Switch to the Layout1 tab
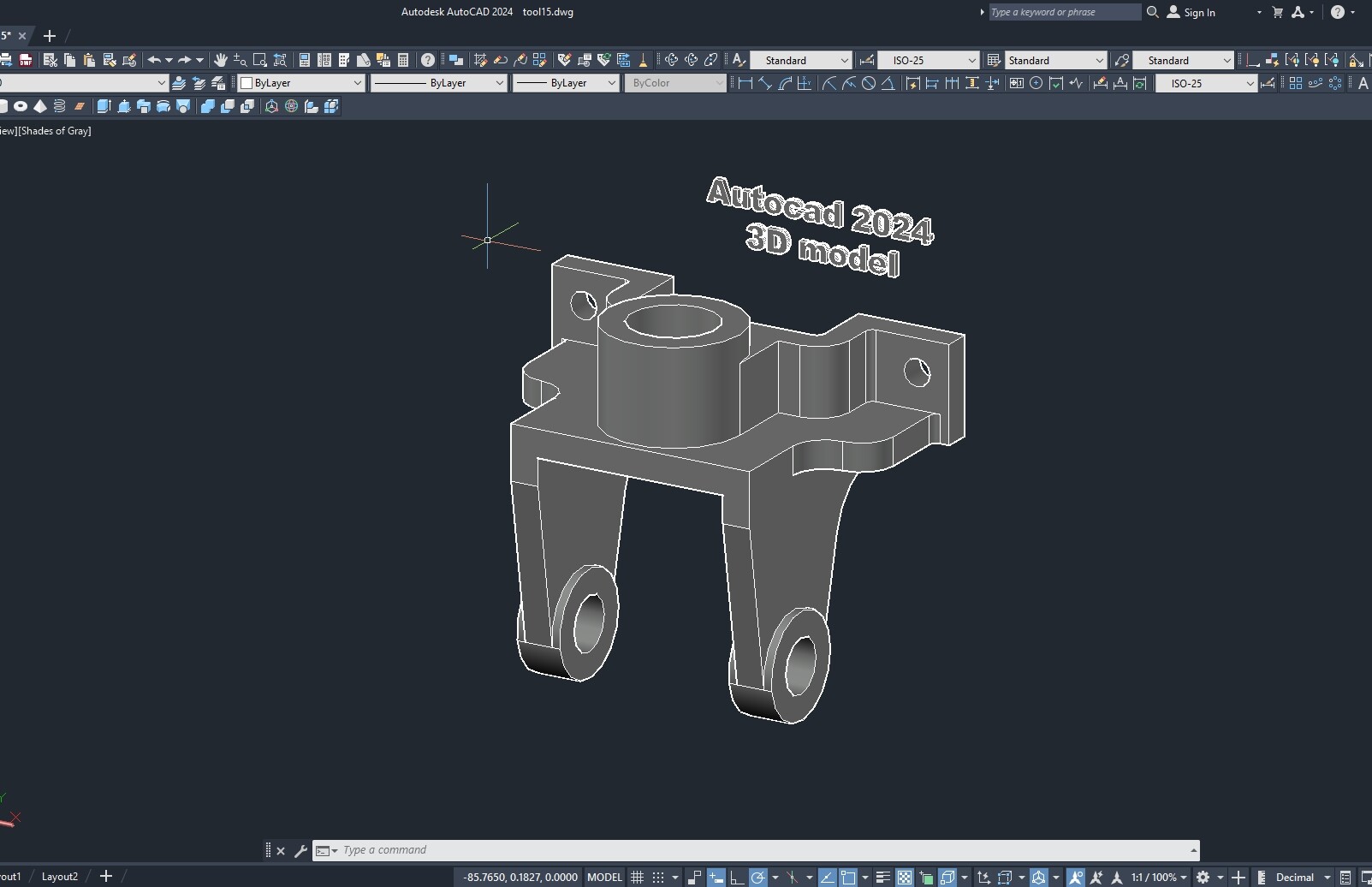 (x=11, y=877)
